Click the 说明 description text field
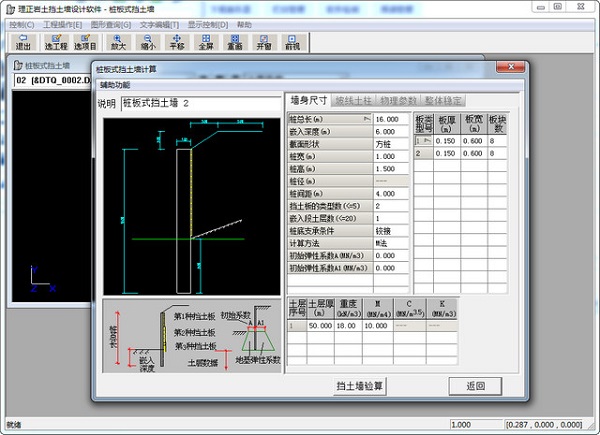Screen dimensions: 600x435 [x=200, y=104]
